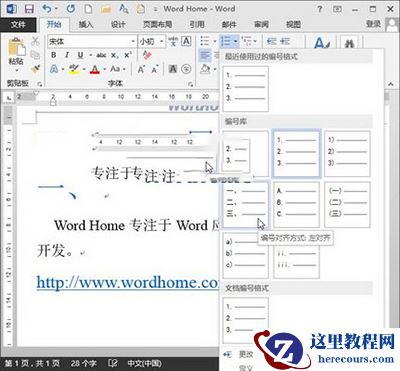The height and width of the screenshot is (371, 400).
Task: Paste clipboard contents with 粘贴 icon
Action: pos(16,47)
